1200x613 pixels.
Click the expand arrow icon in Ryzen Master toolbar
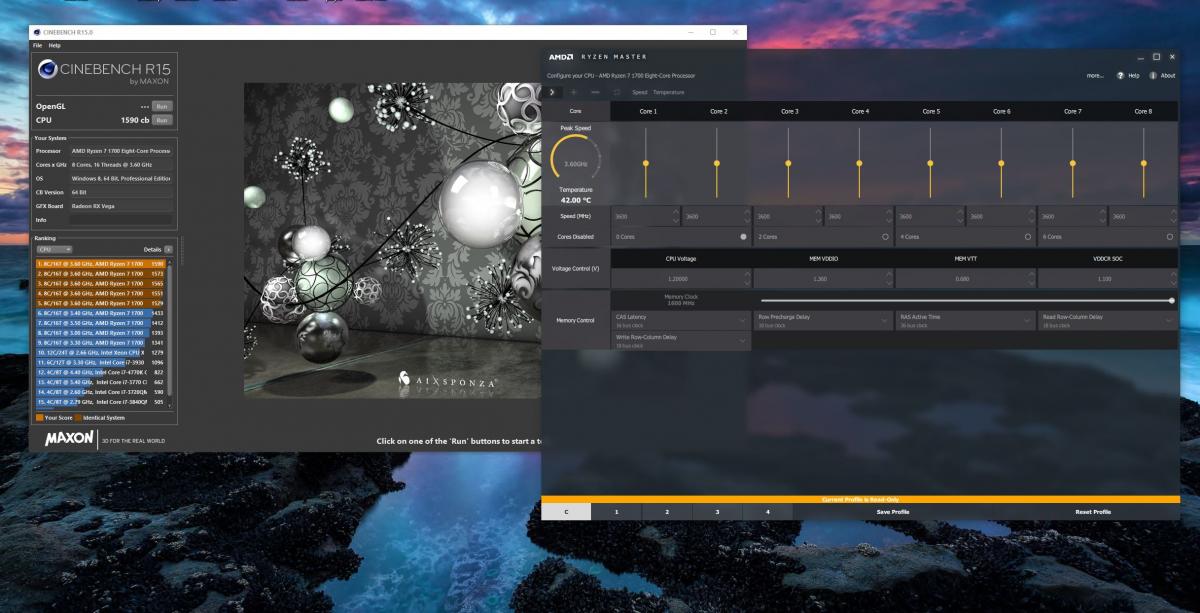551,92
